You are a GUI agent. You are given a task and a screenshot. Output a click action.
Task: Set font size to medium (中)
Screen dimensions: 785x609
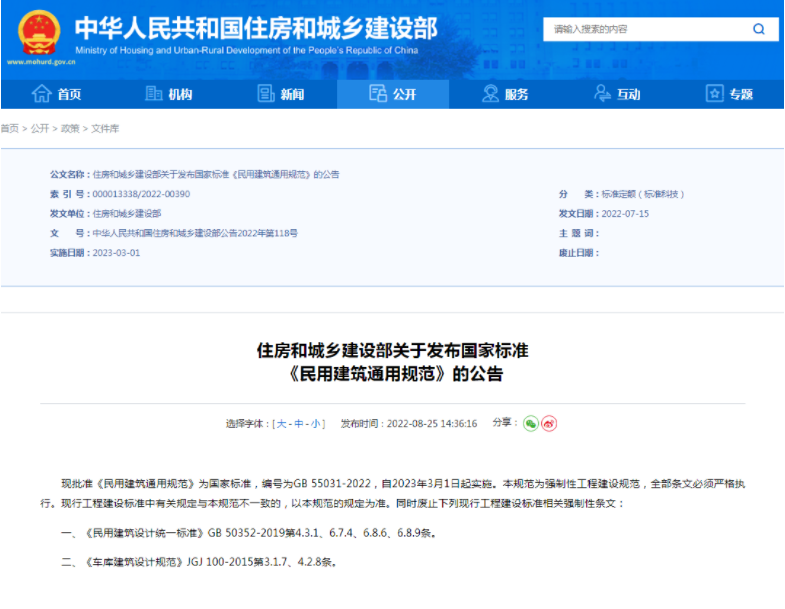(x=298, y=424)
